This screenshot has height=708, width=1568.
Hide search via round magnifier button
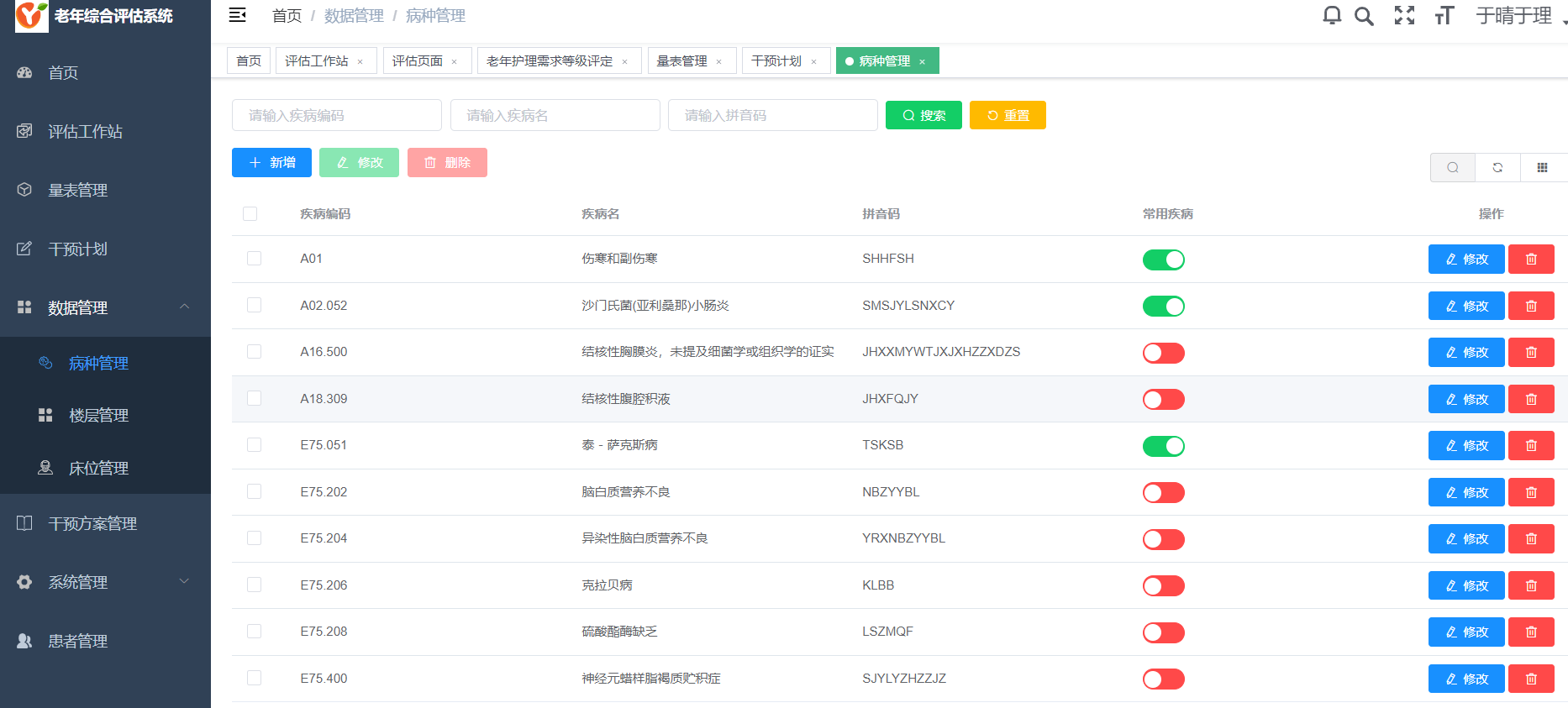coord(1452,168)
